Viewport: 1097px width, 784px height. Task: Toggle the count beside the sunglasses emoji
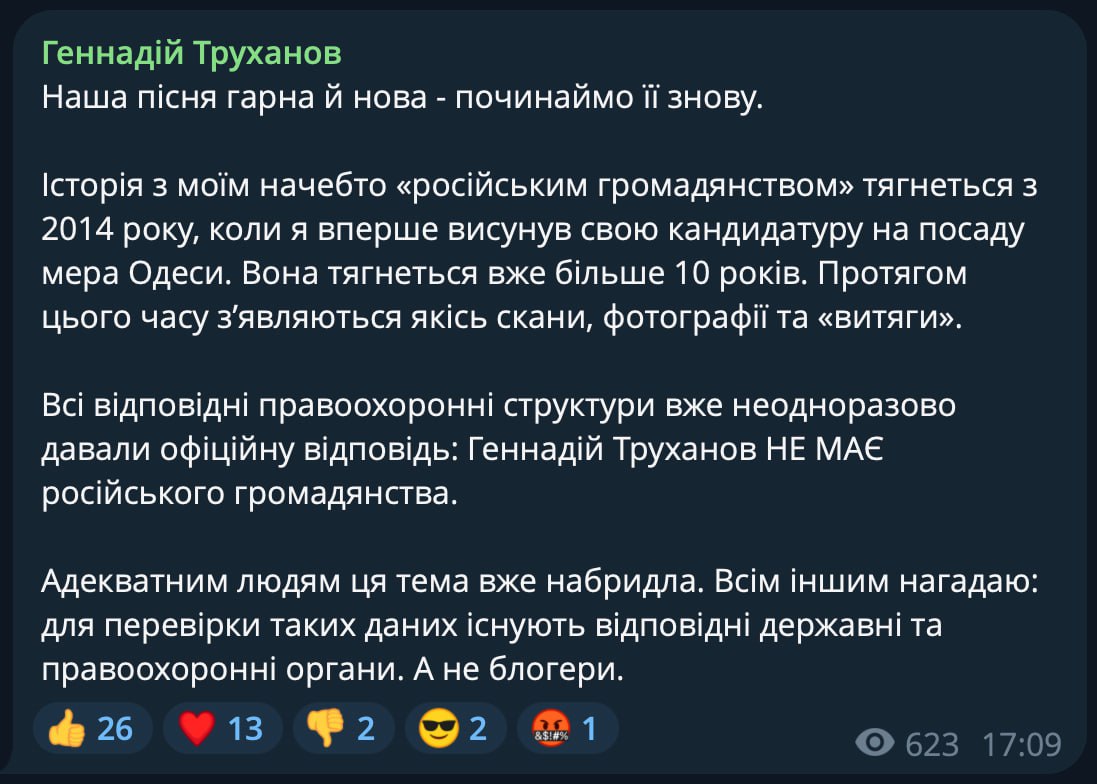click(x=478, y=728)
